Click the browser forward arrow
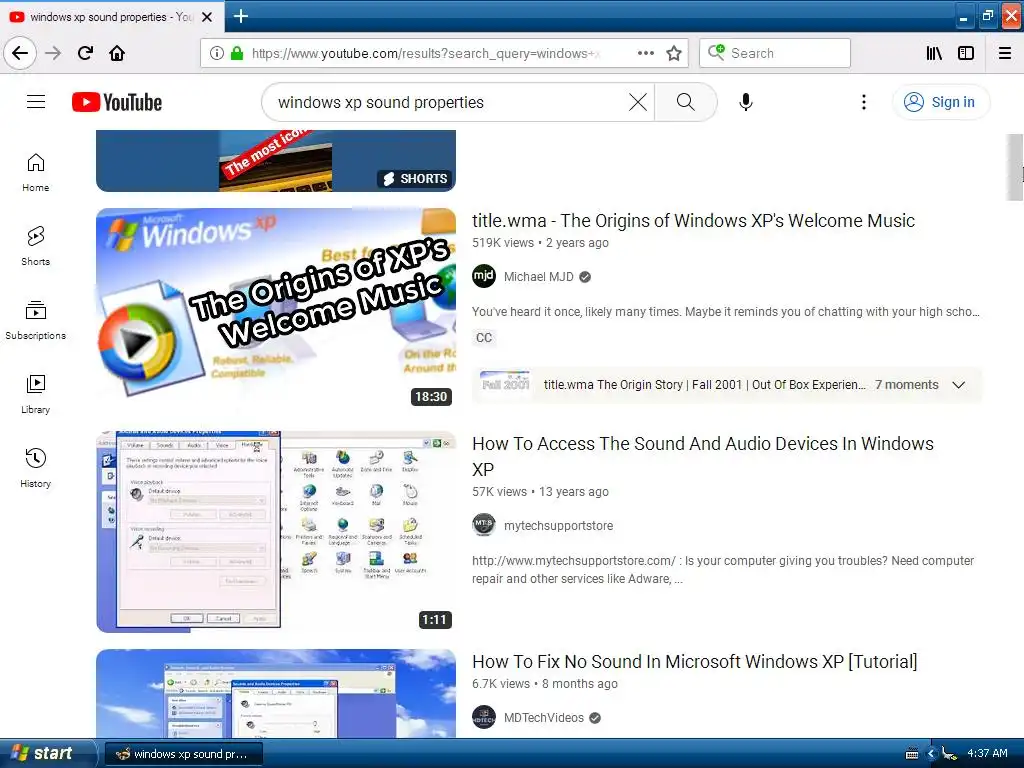The image size is (1024, 768). (x=53, y=53)
